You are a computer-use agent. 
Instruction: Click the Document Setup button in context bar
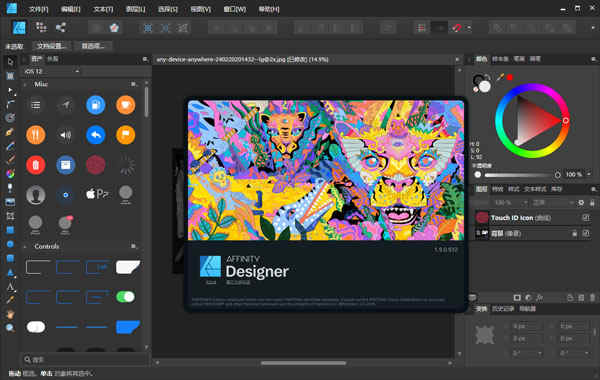(x=51, y=46)
